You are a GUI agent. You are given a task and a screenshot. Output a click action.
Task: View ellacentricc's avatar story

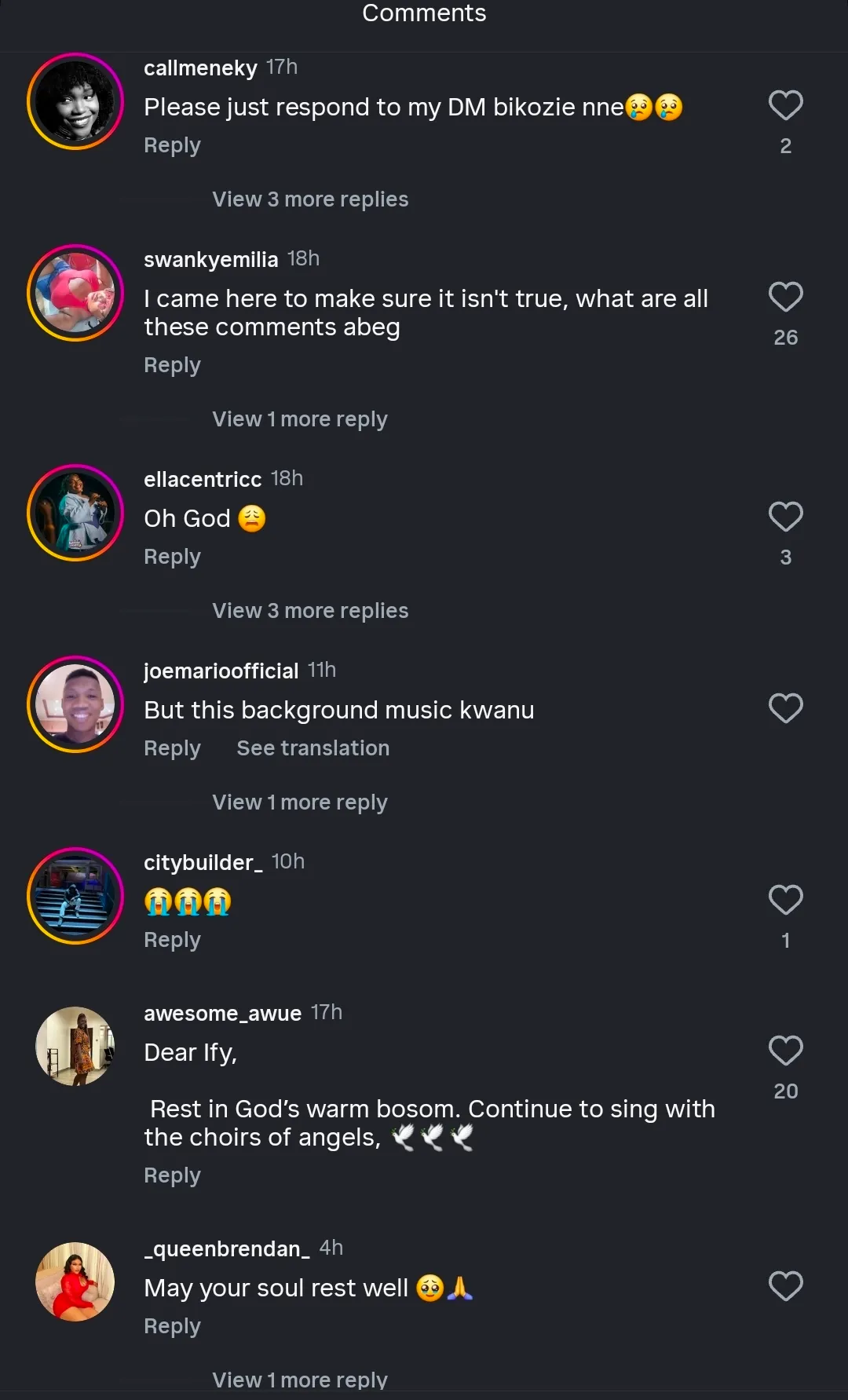point(75,513)
